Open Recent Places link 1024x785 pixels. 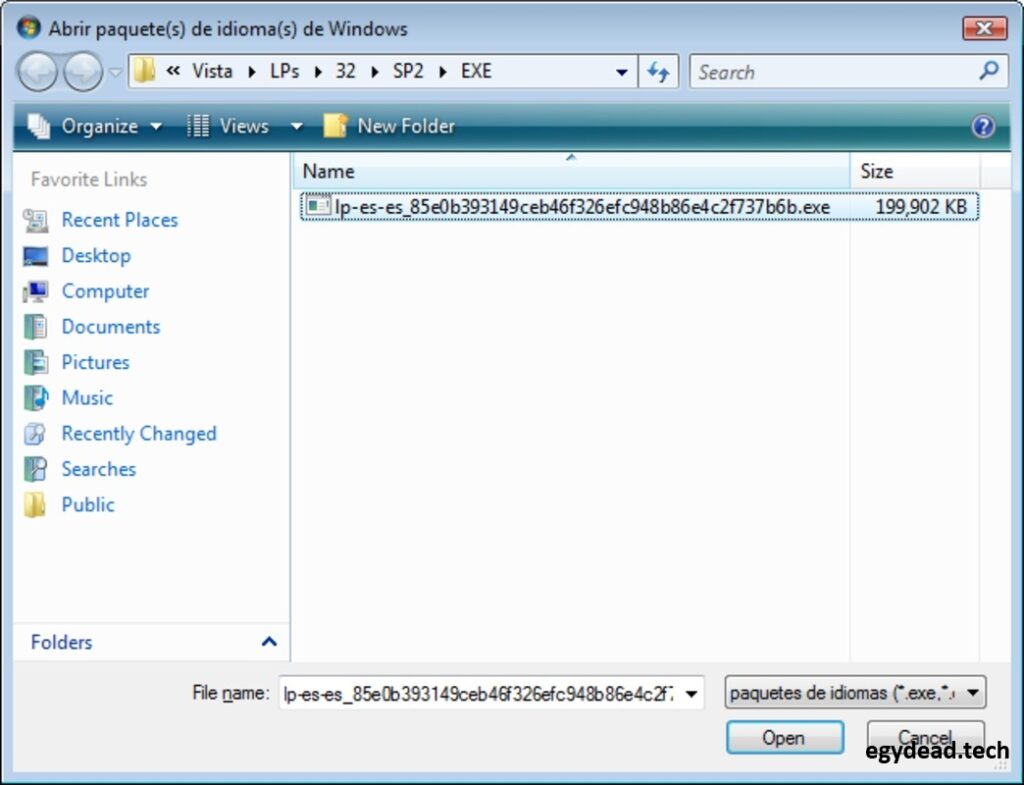coord(120,220)
